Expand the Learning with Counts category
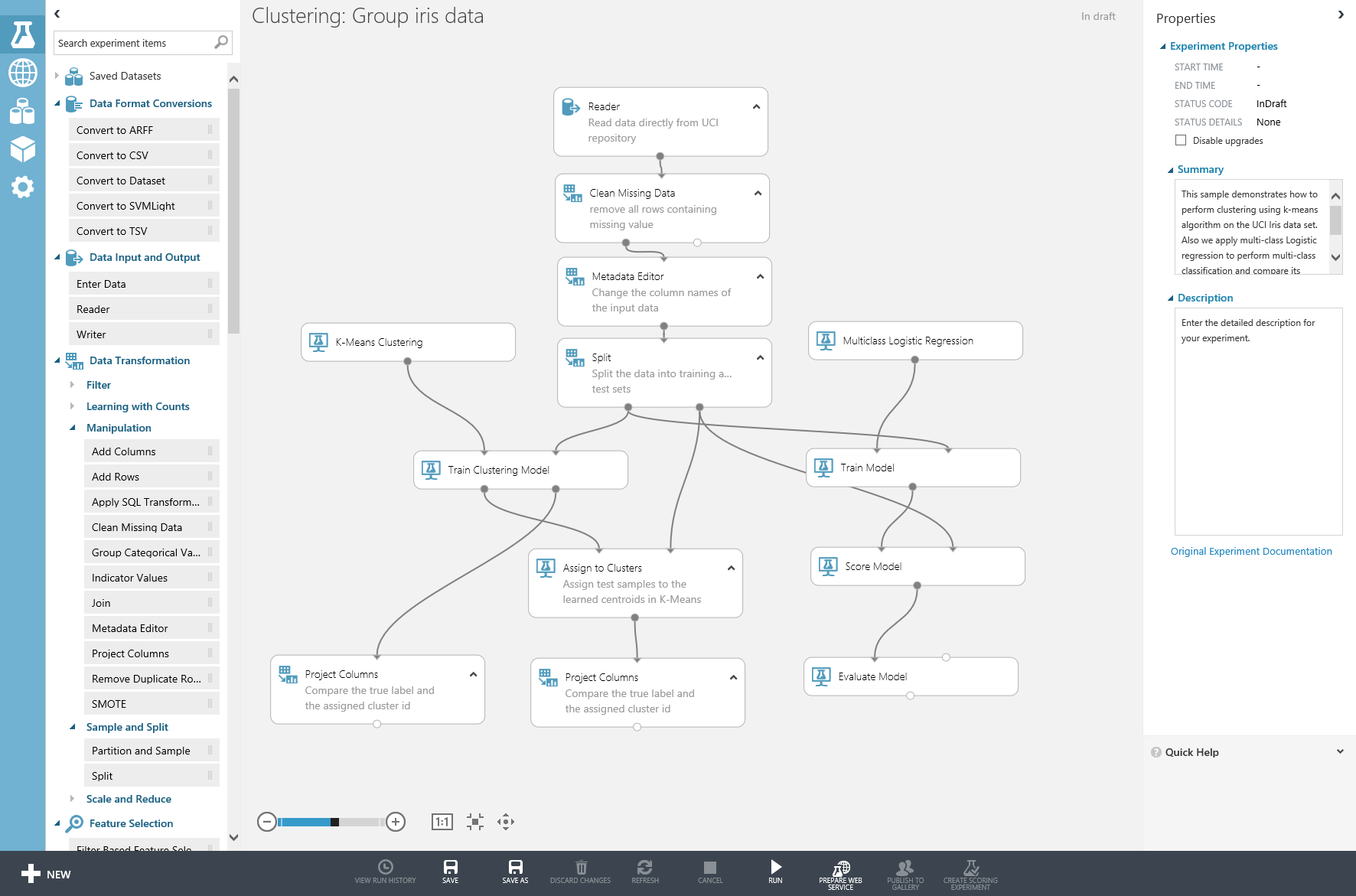The height and width of the screenshot is (896, 1356). point(73,406)
